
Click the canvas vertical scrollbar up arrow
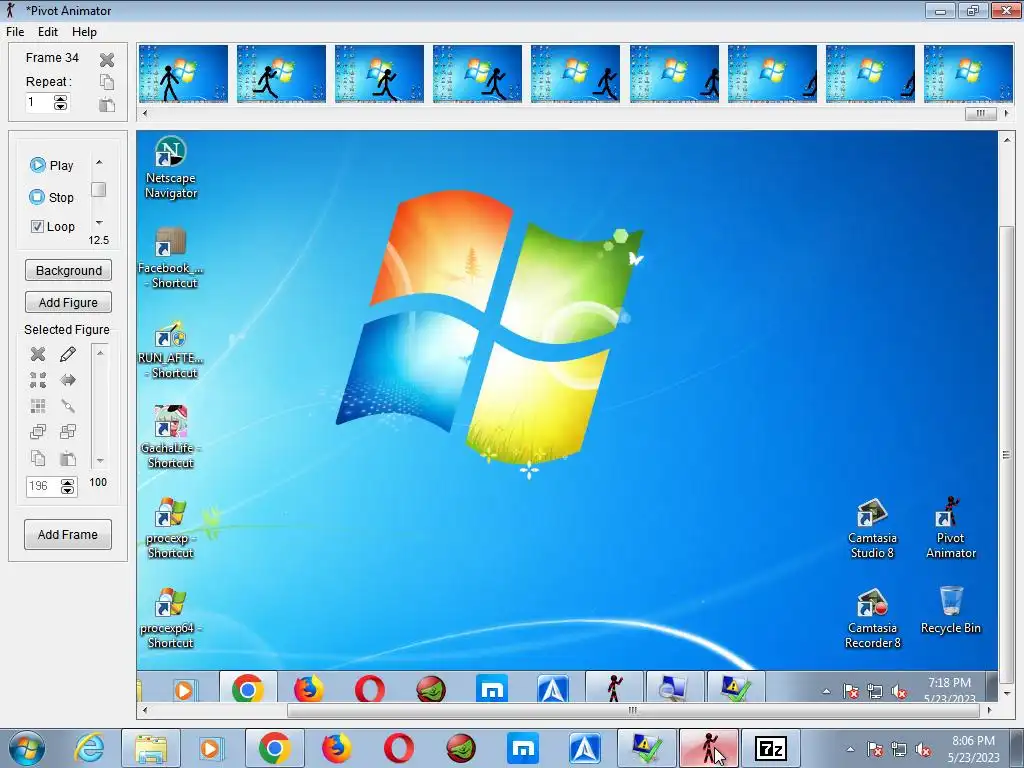pos(1006,140)
